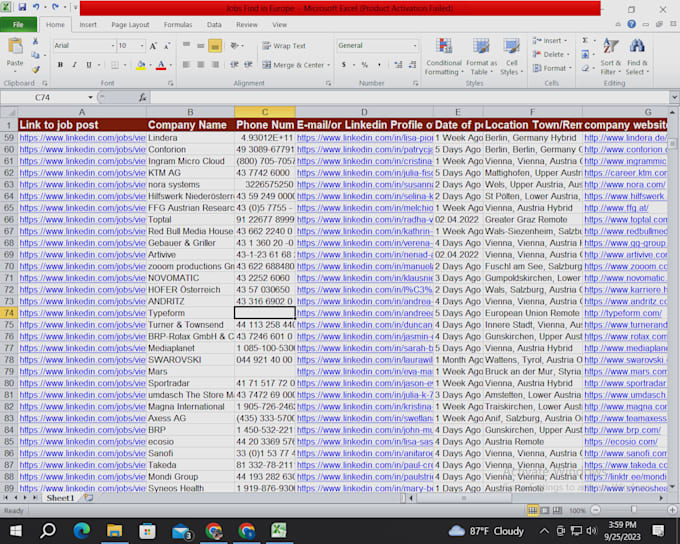Open Find & Select menu
This screenshot has height=544, width=680.
click(x=637, y=57)
